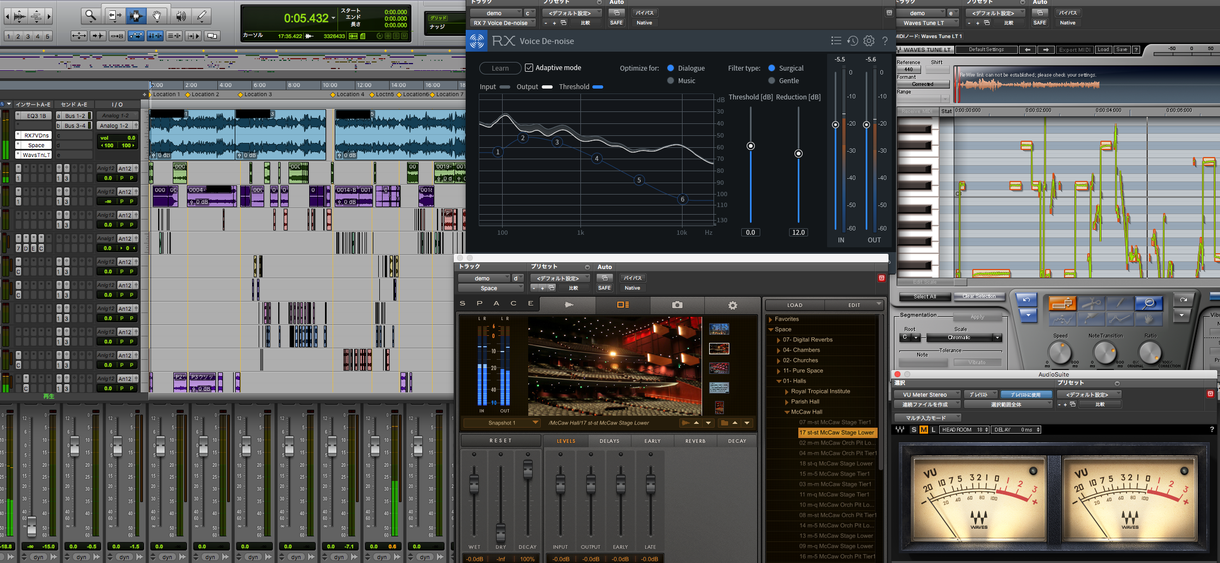Open Snapshot 1 dropdown in Space
1220x563 pixels.
501,422
